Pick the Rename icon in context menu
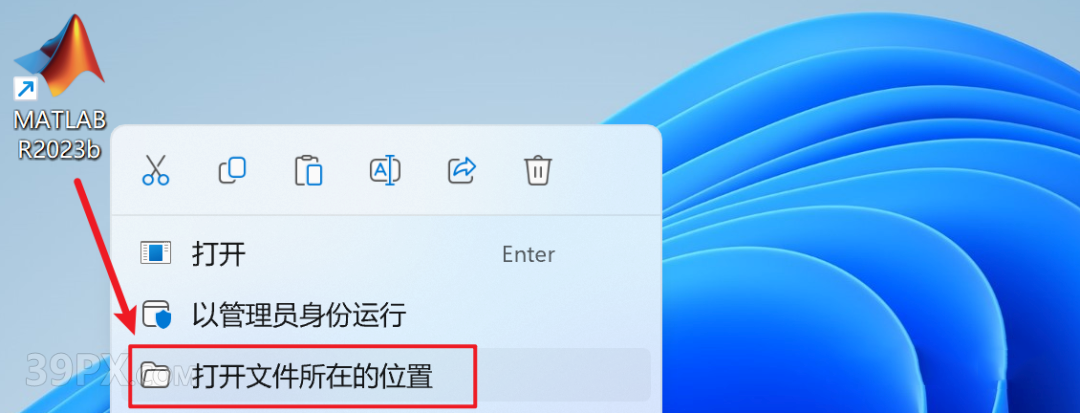Viewport: 1080px width, 413px height. 385,170
